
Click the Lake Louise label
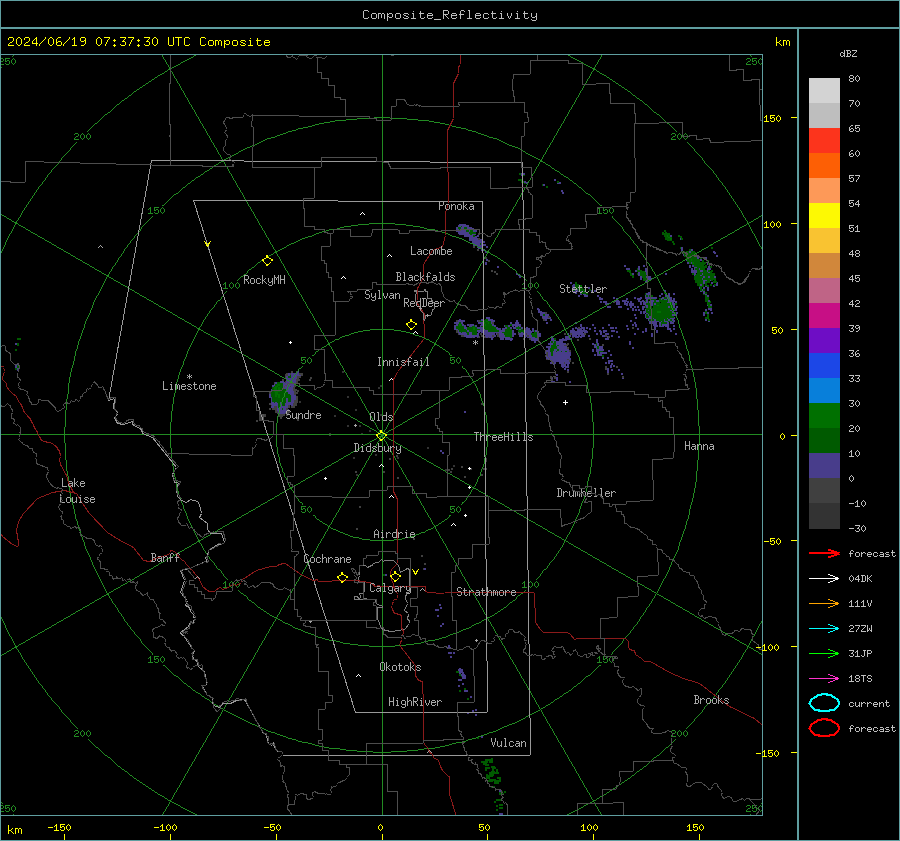click(77, 491)
